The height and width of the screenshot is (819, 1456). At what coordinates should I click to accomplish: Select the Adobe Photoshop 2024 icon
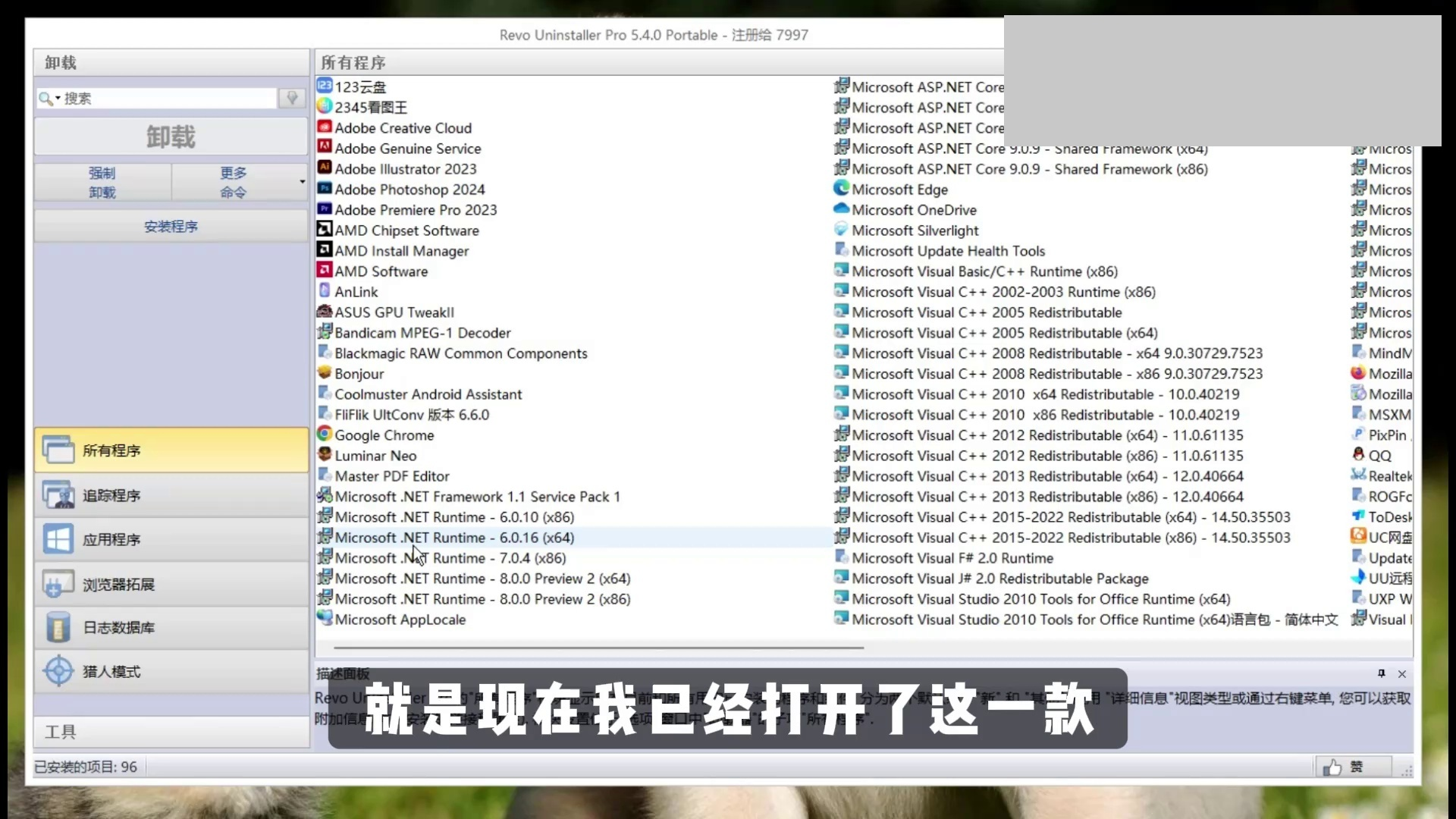coord(325,188)
